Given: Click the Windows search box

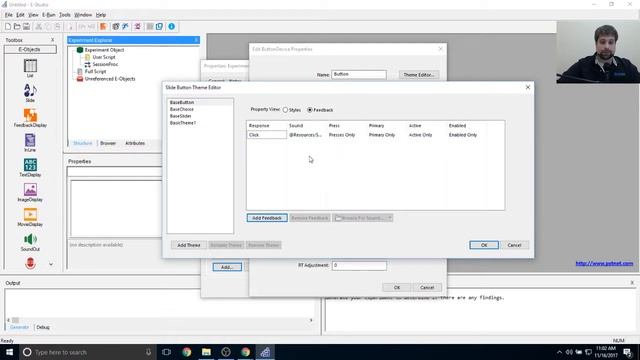Looking at the screenshot, I should 87,352.
